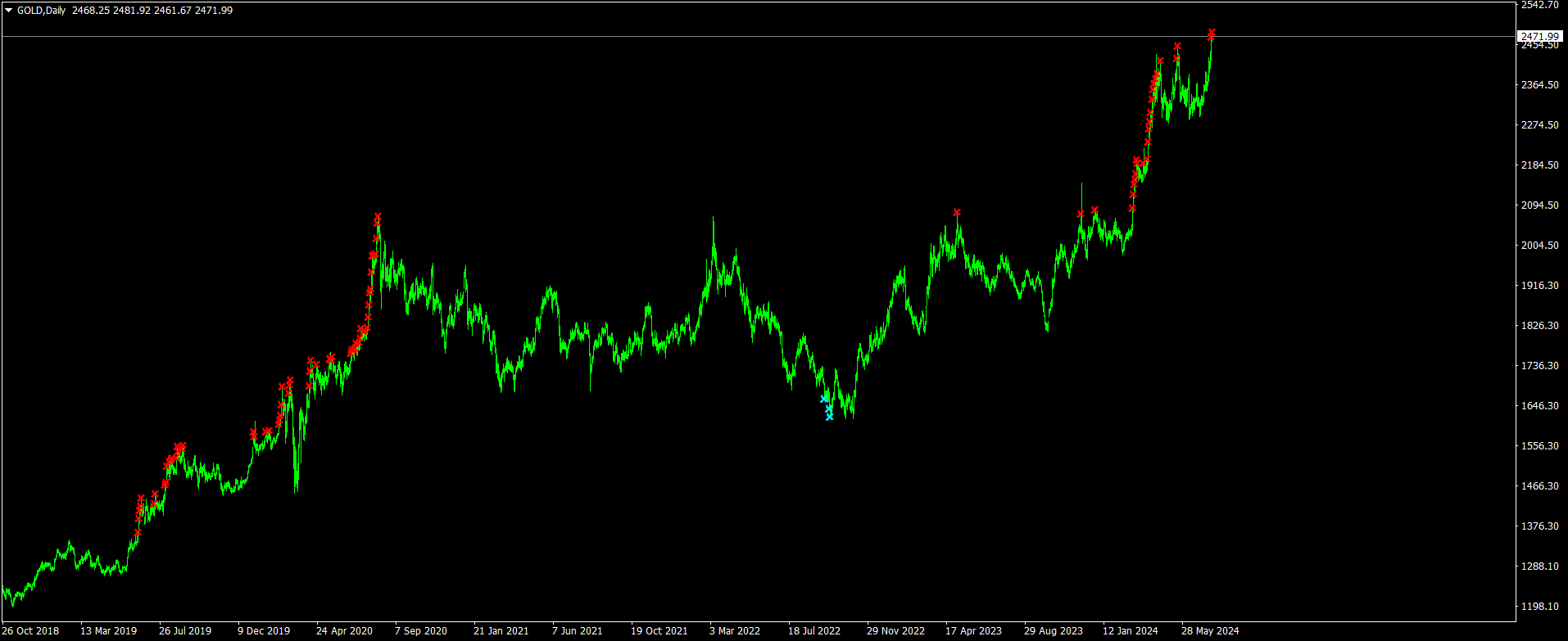This screenshot has width=1568, height=641.
Task: Click the lone red X at April 2023 peak
Action: pos(957,212)
